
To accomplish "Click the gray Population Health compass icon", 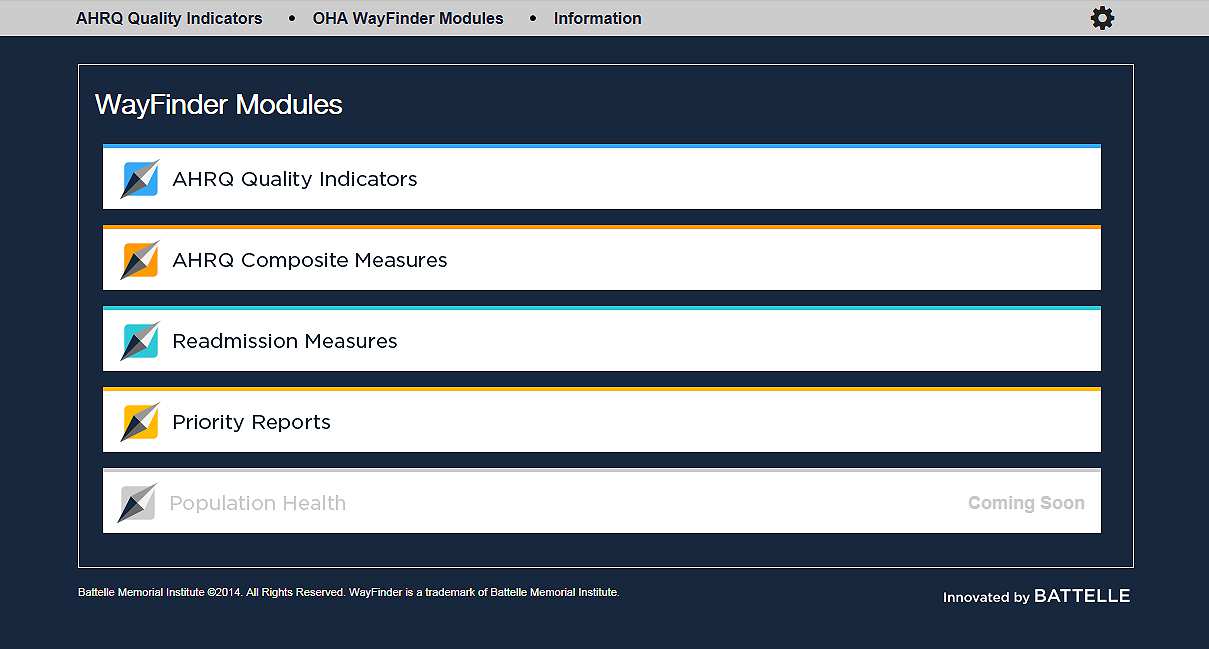I will (137, 503).
